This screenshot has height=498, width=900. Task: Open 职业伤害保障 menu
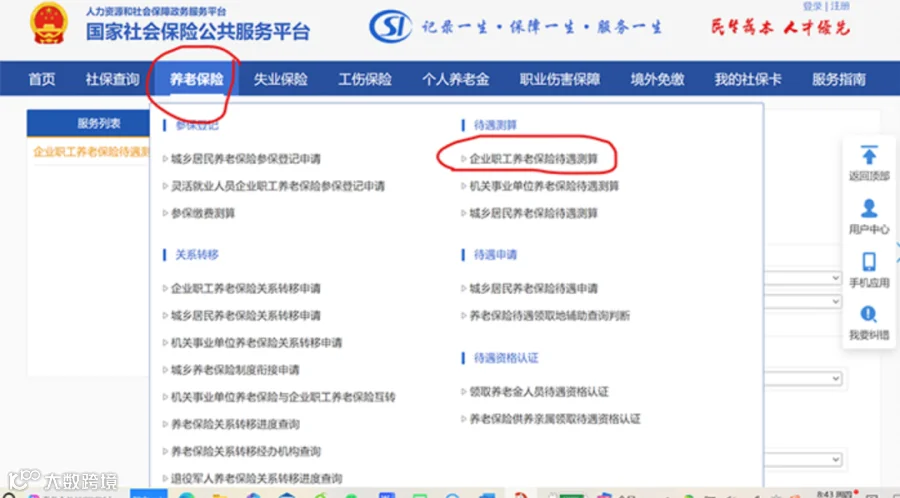pos(560,79)
